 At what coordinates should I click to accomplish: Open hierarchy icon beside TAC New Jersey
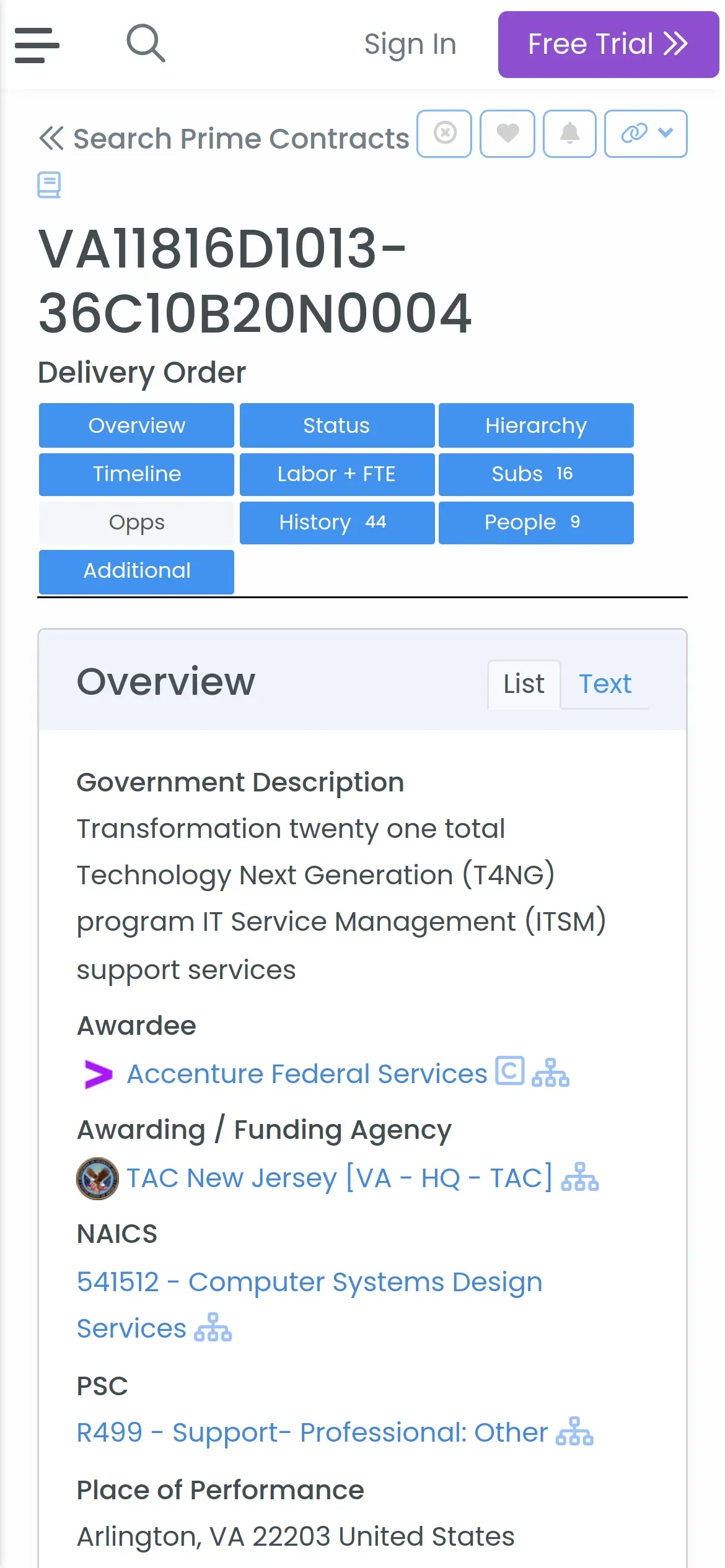(x=580, y=1177)
